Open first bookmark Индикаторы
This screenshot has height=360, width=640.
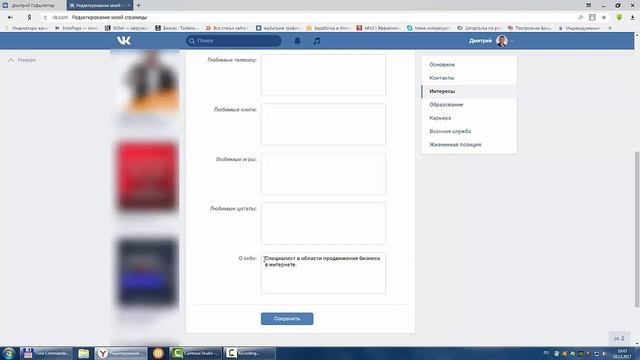(x=27, y=28)
